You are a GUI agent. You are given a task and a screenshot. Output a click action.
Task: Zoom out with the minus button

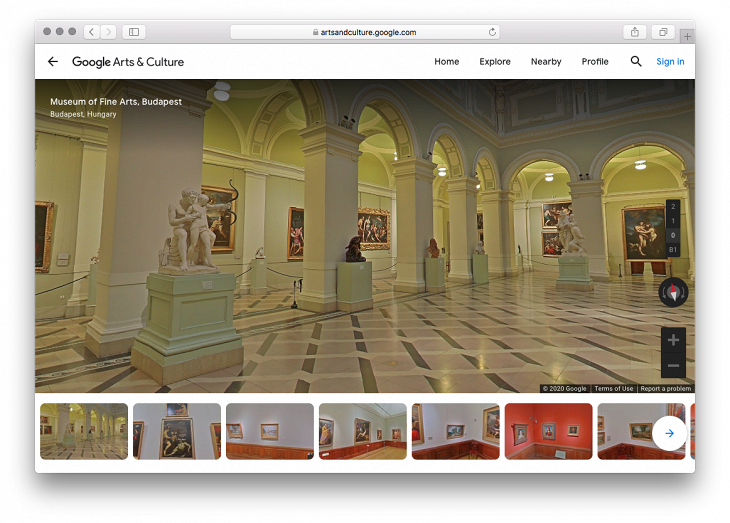point(673,366)
